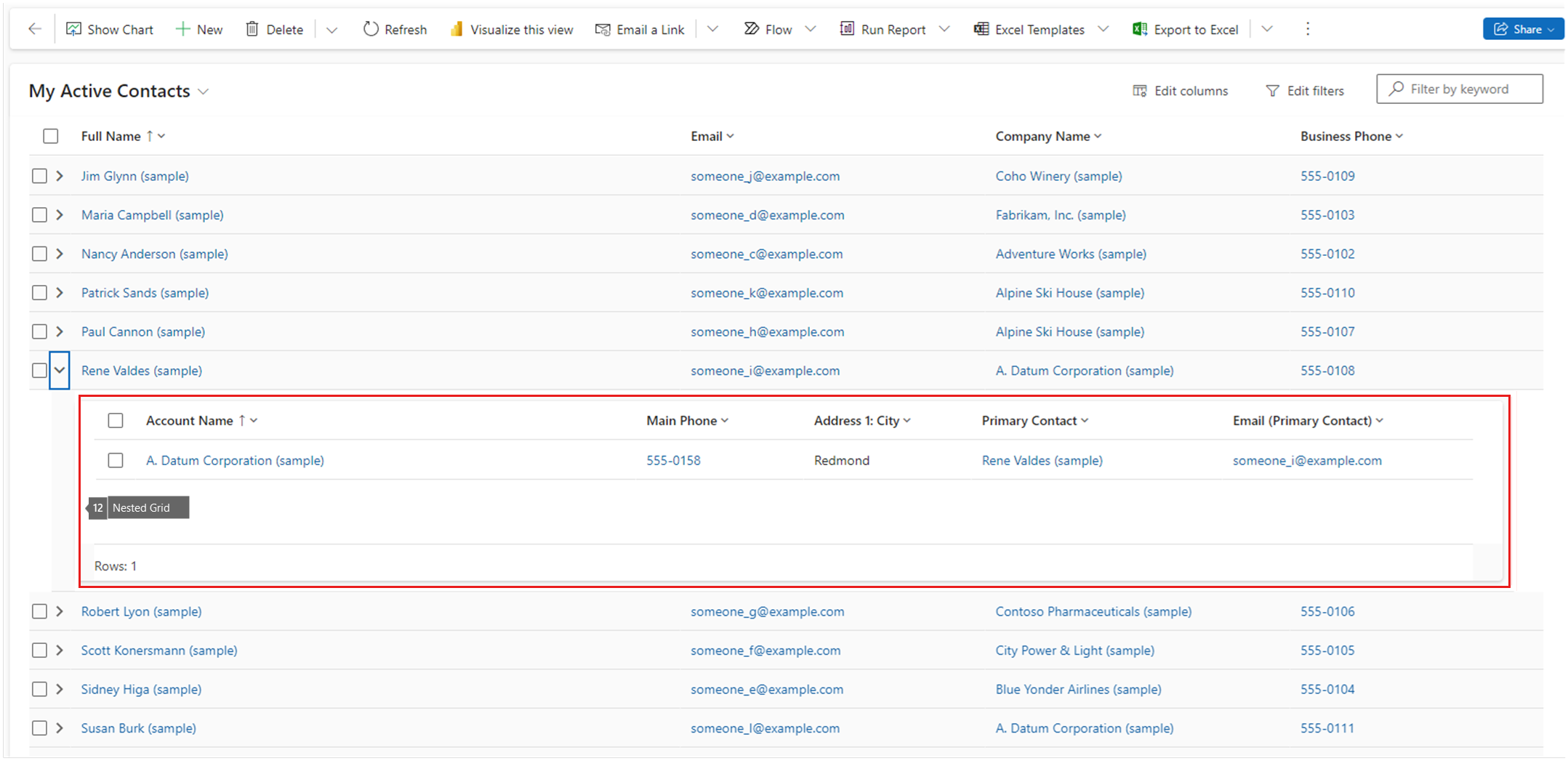Click the Refresh icon
1568x761 pixels.
pyautogui.click(x=371, y=29)
